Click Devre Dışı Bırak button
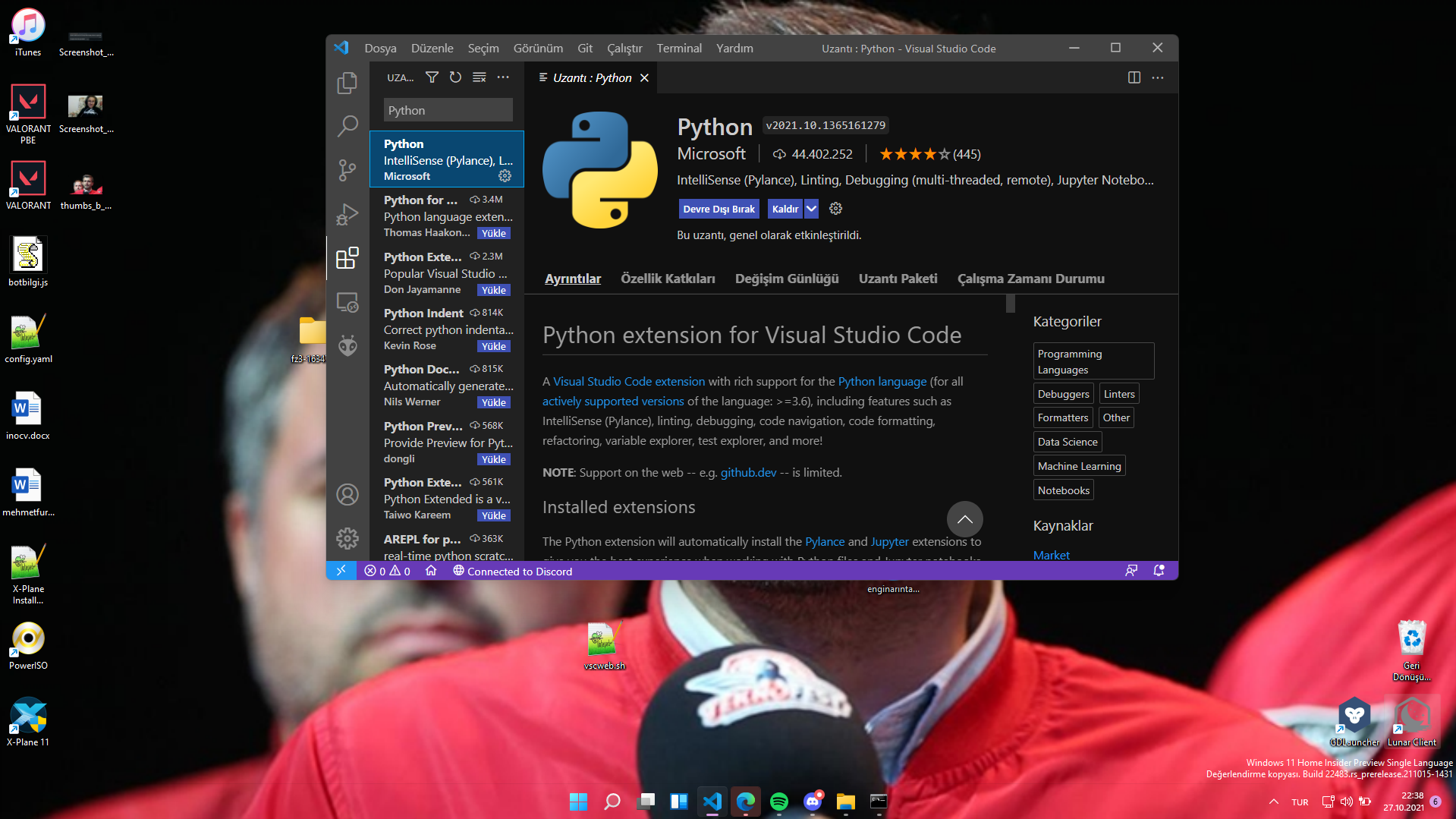The width and height of the screenshot is (1456, 819). [x=719, y=209]
